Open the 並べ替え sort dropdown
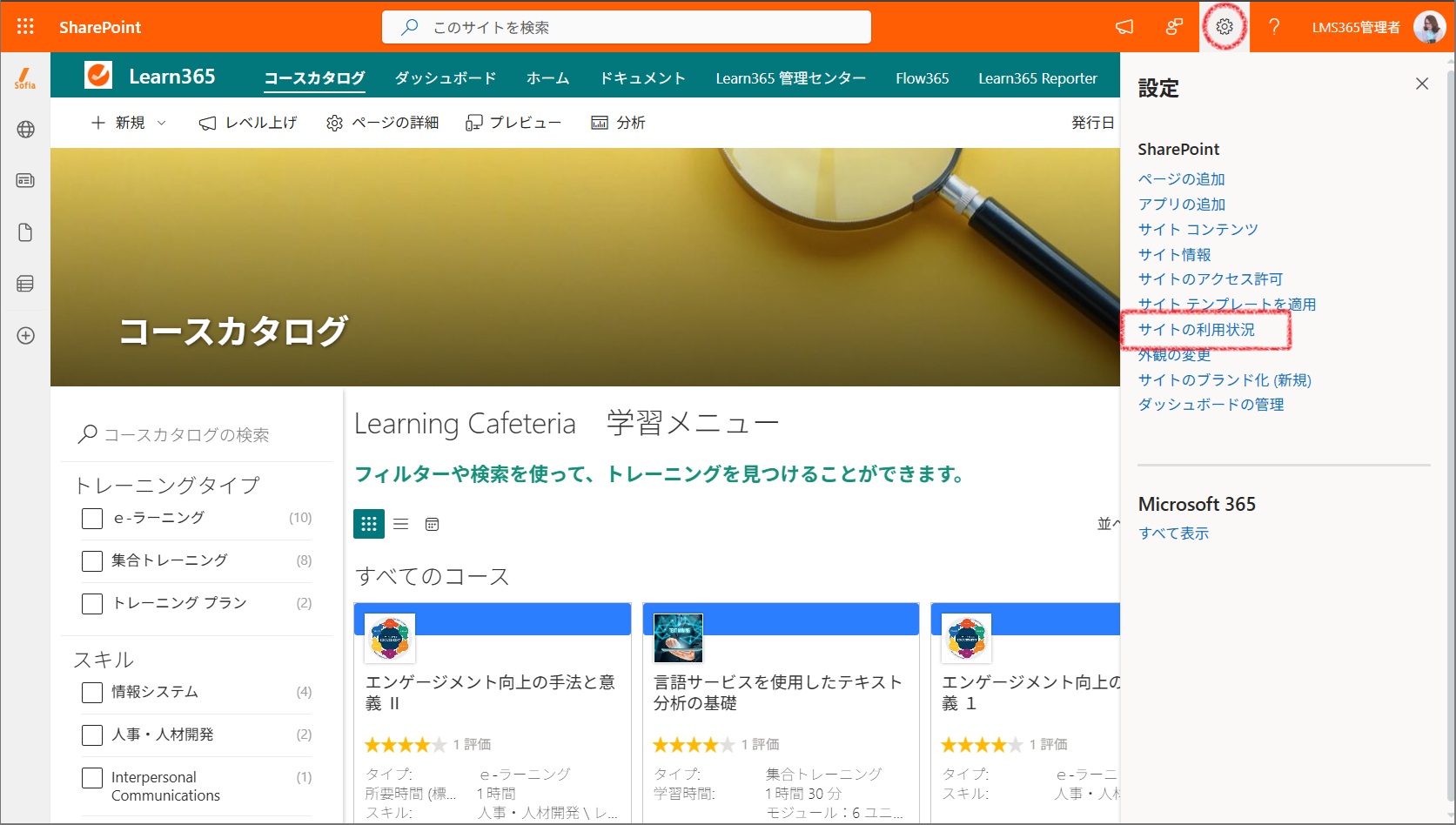 coord(1108,524)
